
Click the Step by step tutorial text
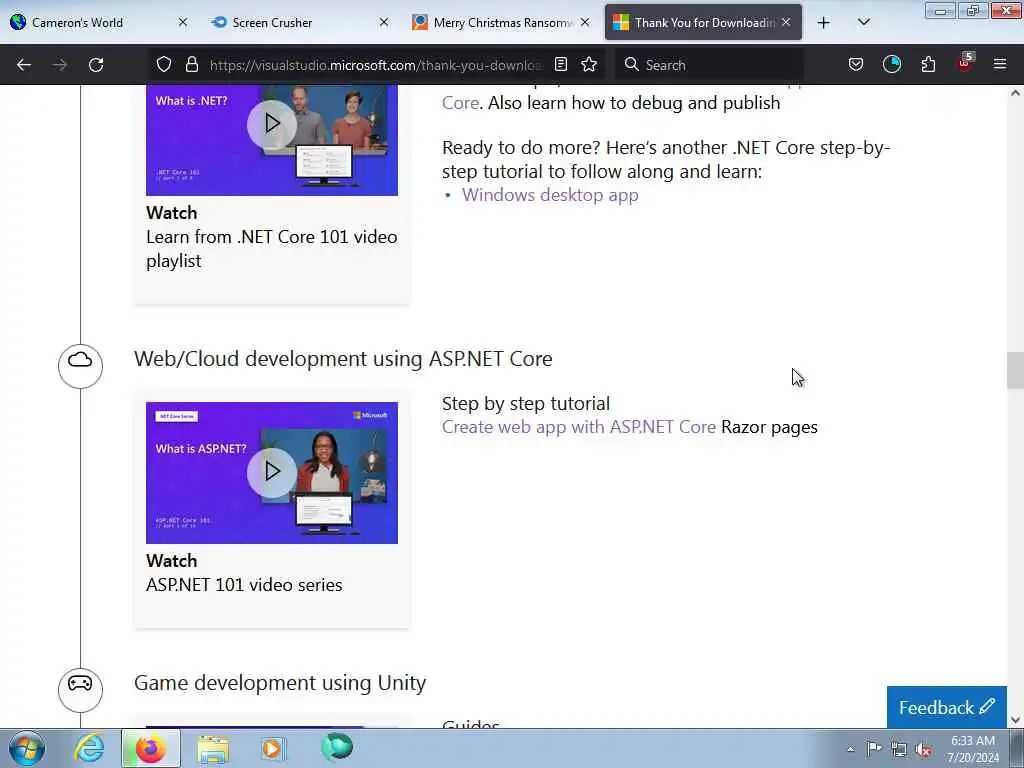click(526, 404)
